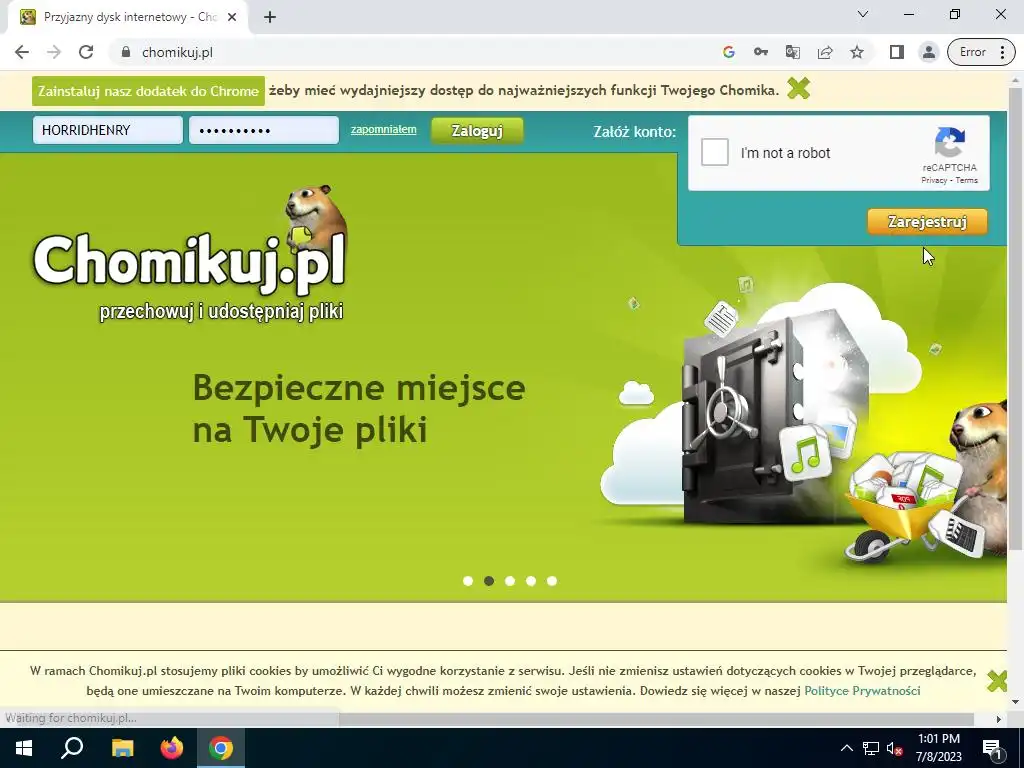This screenshot has width=1024, height=768.
Task: Click the share page icon
Action: [825, 52]
